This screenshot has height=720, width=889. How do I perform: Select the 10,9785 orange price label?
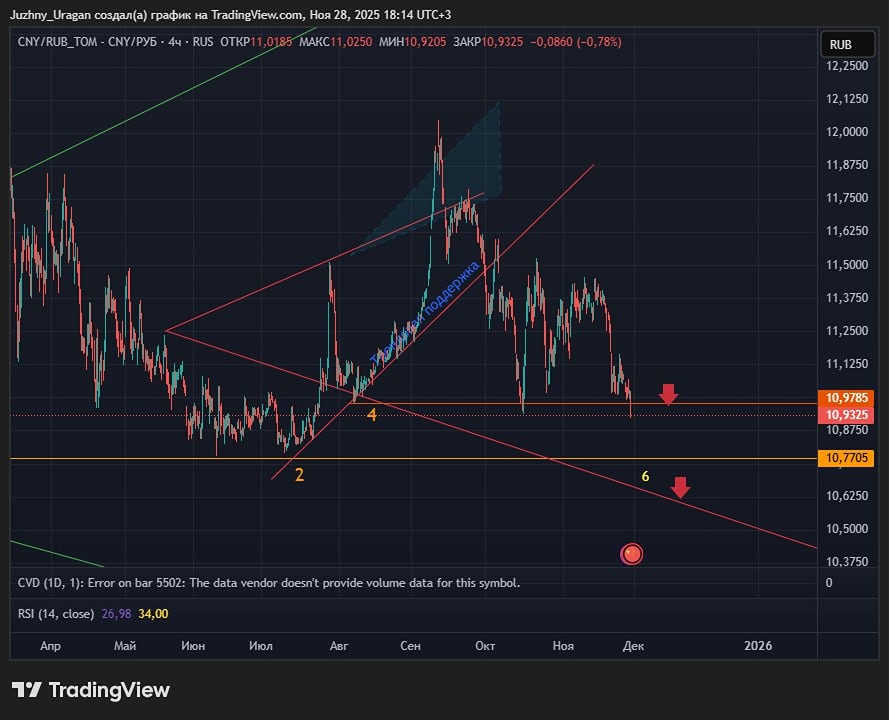846,398
